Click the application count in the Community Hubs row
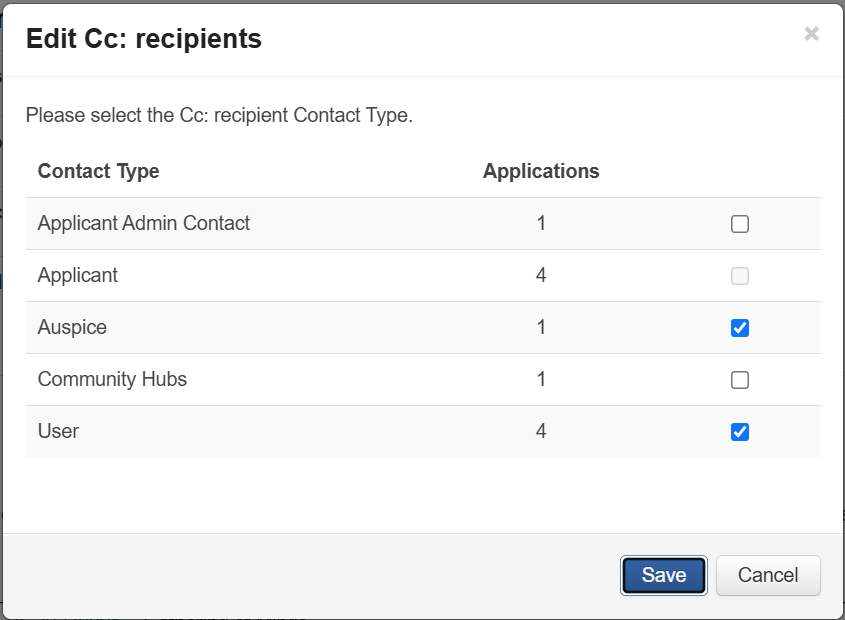Viewport: 845px width, 620px height. click(541, 379)
